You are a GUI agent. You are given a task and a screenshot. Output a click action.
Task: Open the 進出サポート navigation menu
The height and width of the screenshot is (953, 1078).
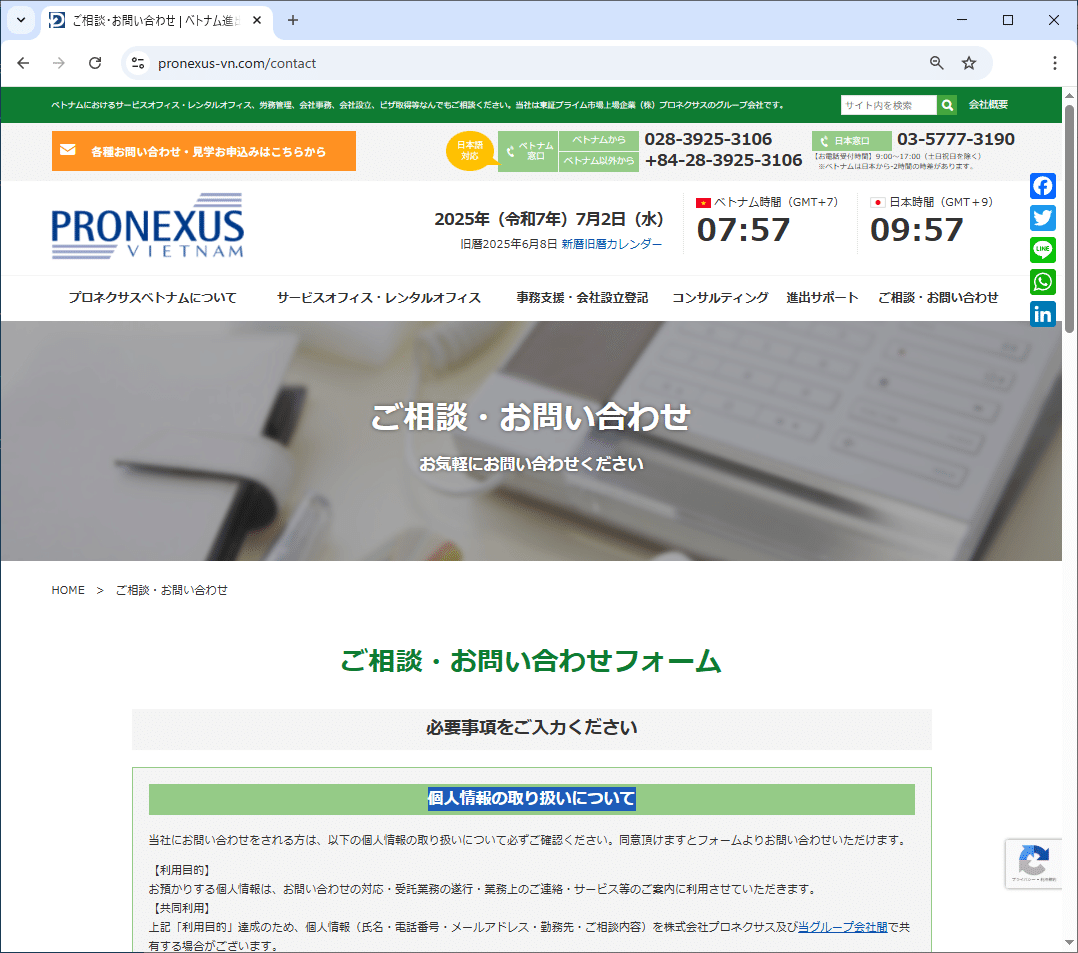point(822,297)
